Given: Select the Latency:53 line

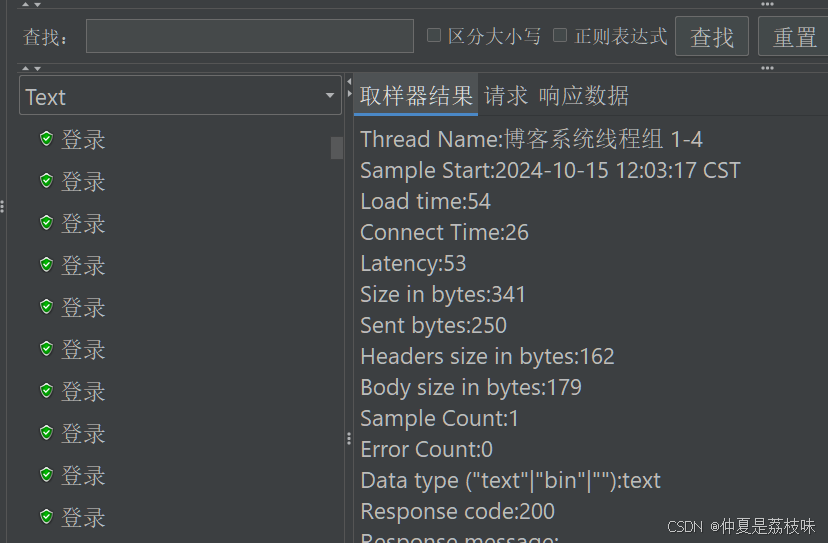Looking at the screenshot, I should pos(413,264).
